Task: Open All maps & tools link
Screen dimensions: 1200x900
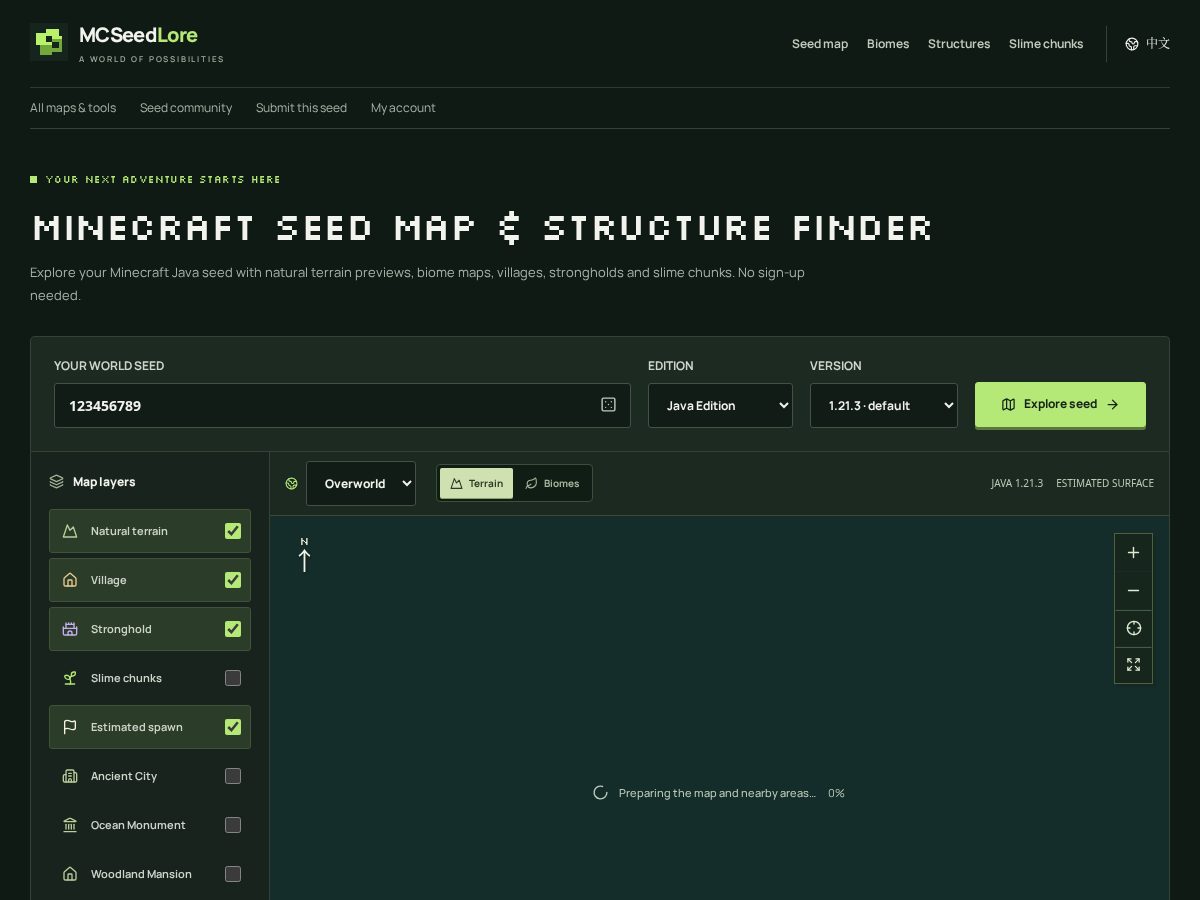Action: pos(73,108)
